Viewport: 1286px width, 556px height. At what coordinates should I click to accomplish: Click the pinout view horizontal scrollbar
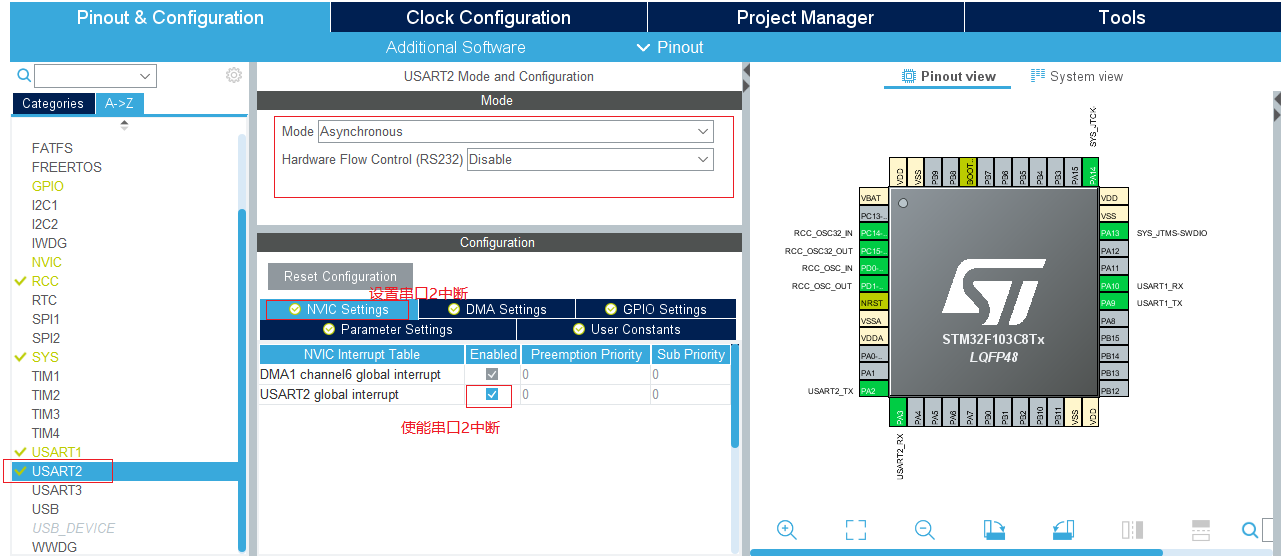click(957, 552)
